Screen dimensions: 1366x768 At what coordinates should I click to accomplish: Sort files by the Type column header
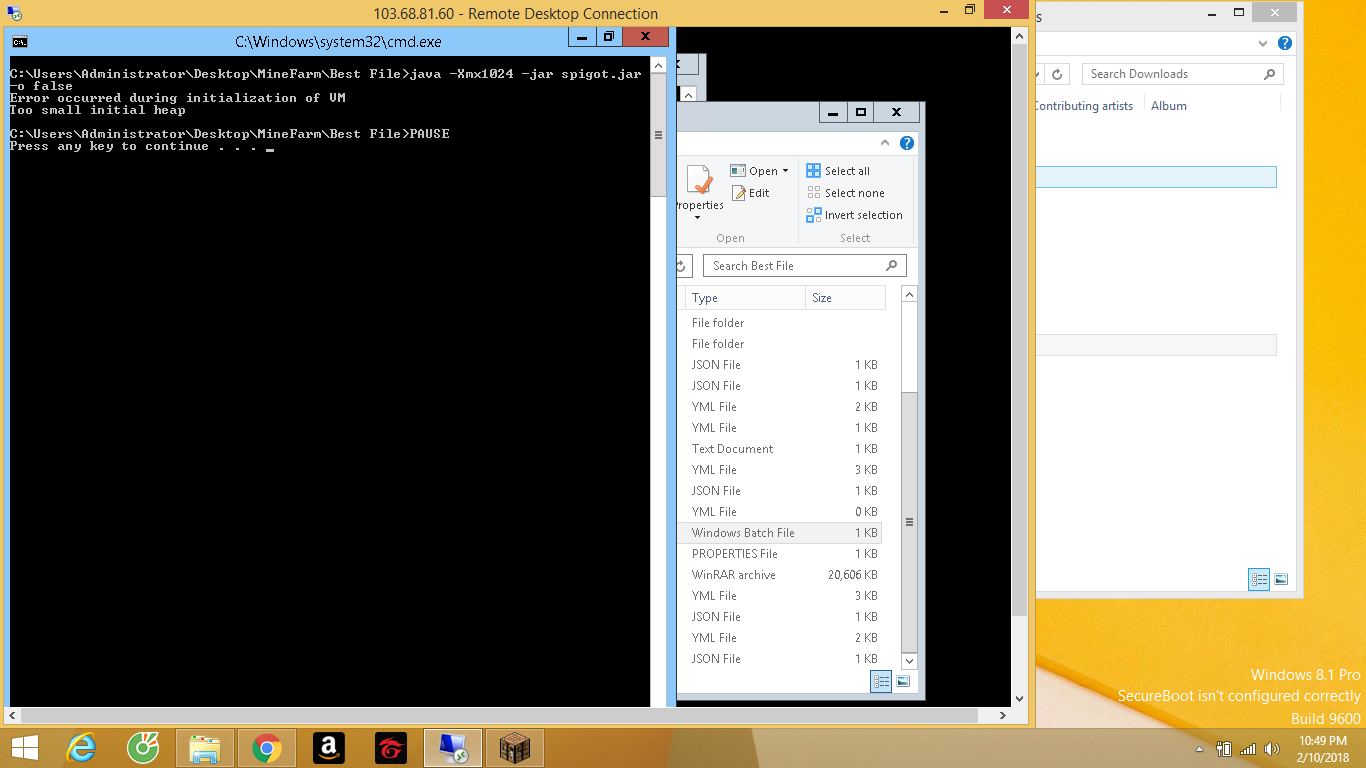(x=744, y=298)
